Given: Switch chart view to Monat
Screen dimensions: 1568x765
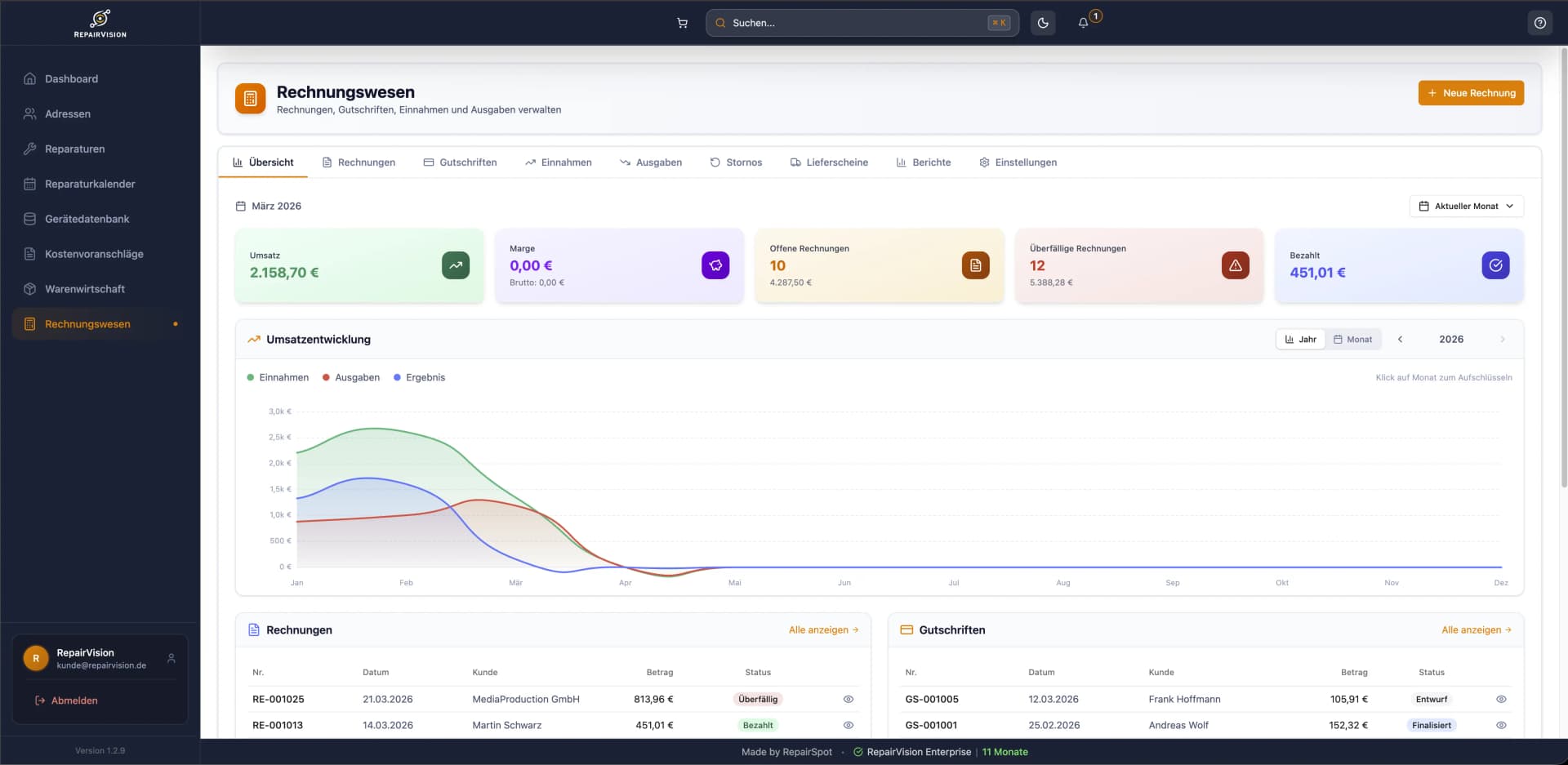Looking at the screenshot, I should point(1352,340).
